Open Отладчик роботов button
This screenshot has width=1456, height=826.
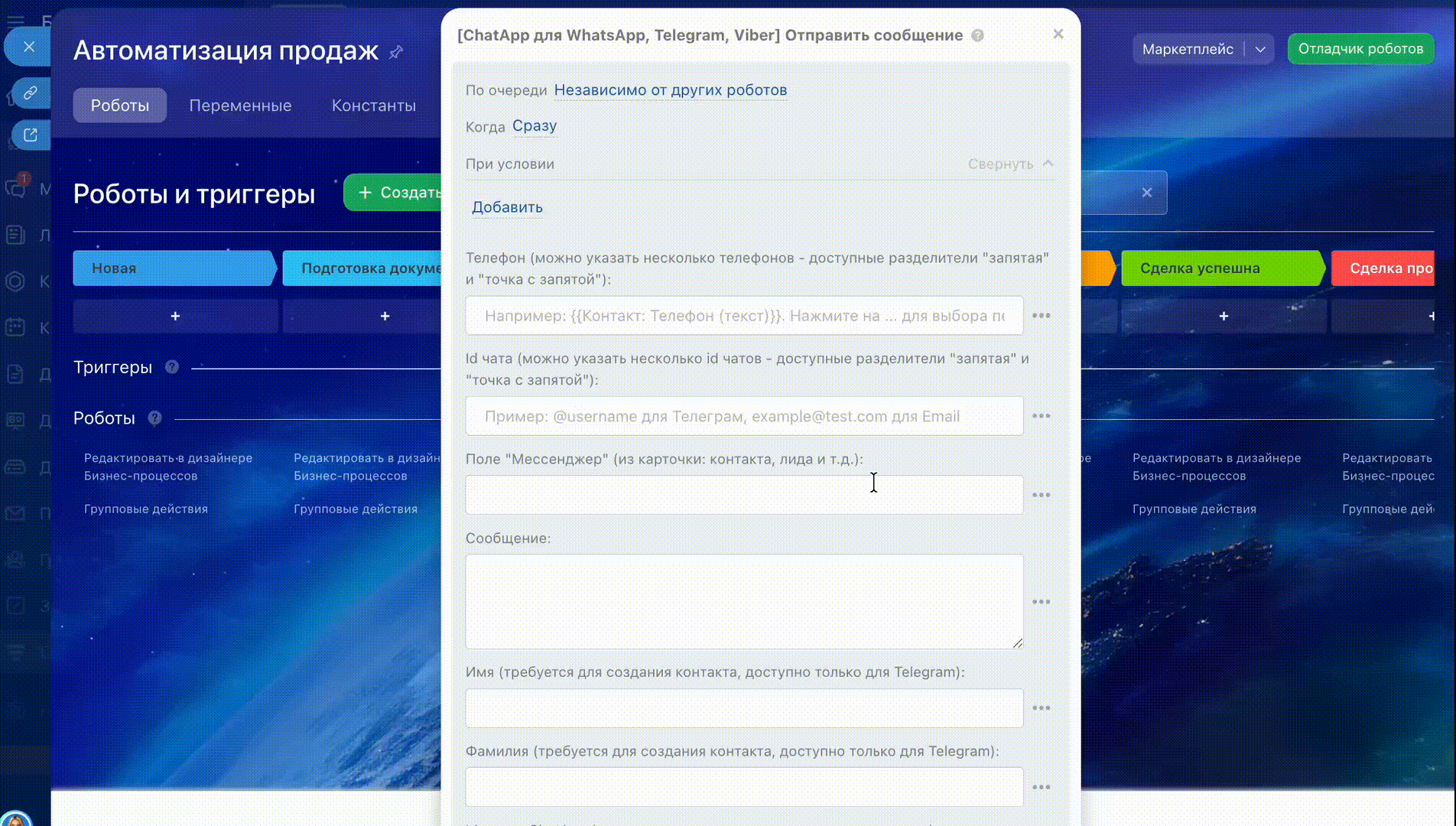point(1360,49)
